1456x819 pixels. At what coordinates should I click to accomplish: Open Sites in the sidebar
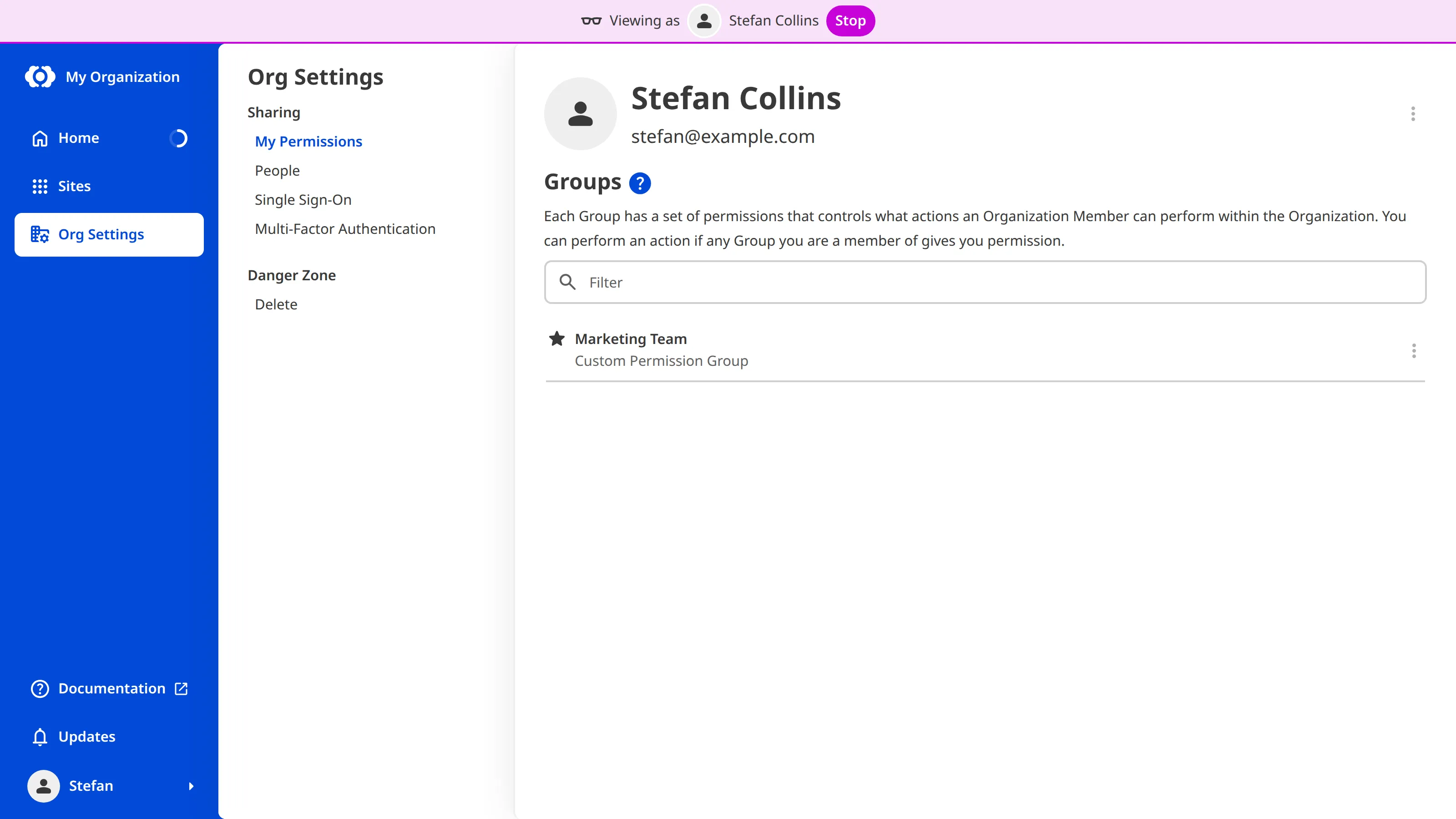[x=109, y=187]
